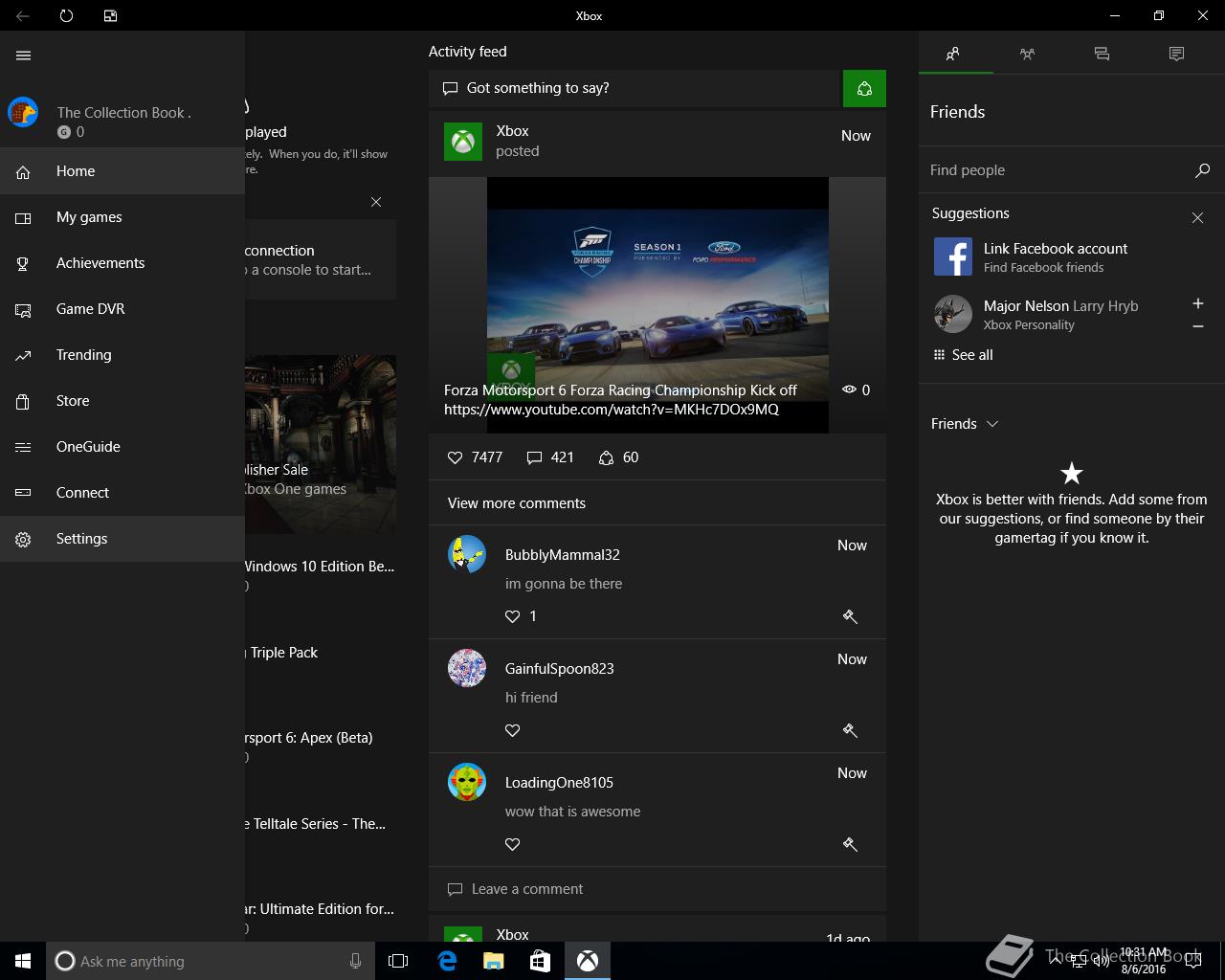Switch to the Parties tab icon
Screen dimensions: 1225x980
(x=1027, y=54)
